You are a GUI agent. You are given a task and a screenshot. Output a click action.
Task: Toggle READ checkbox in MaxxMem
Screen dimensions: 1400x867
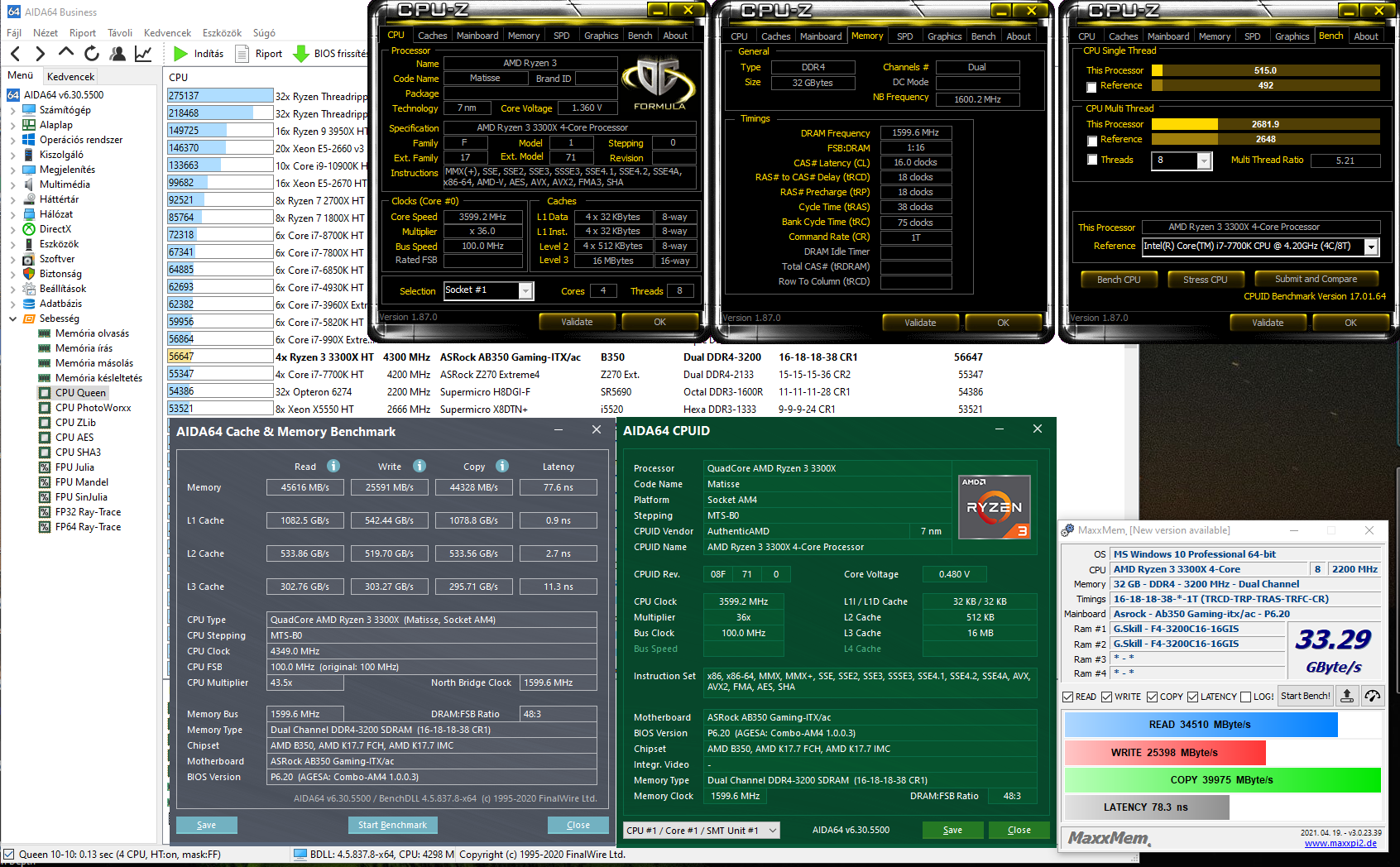(x=1068, y=697)
